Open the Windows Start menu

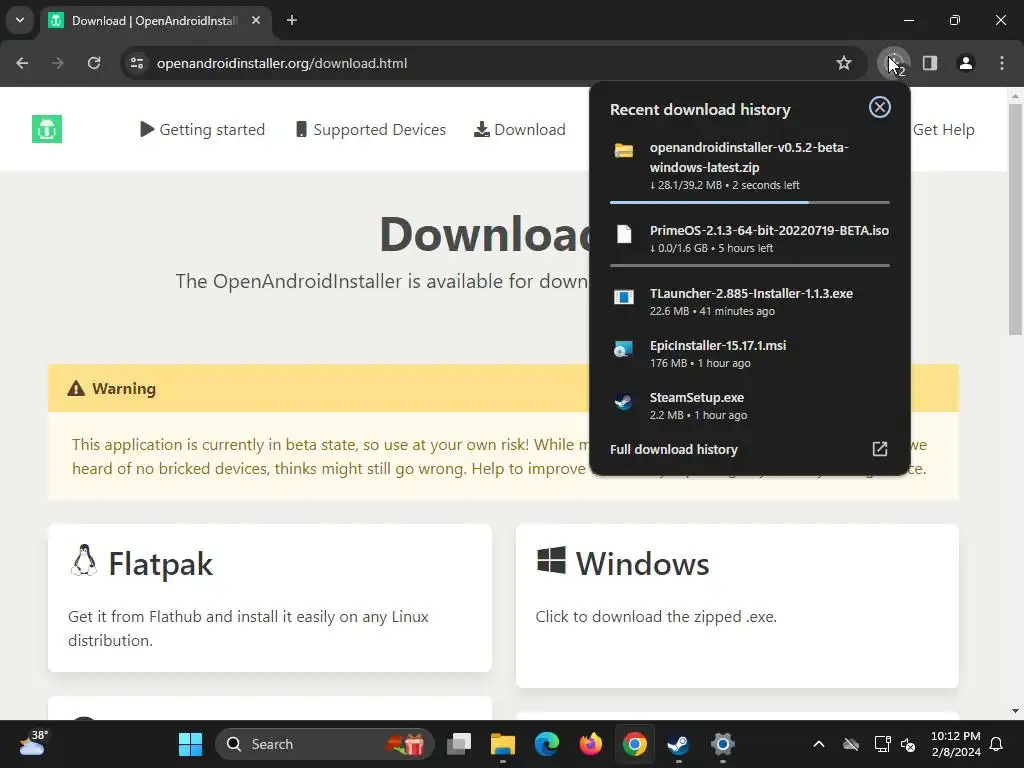(190, 744)
